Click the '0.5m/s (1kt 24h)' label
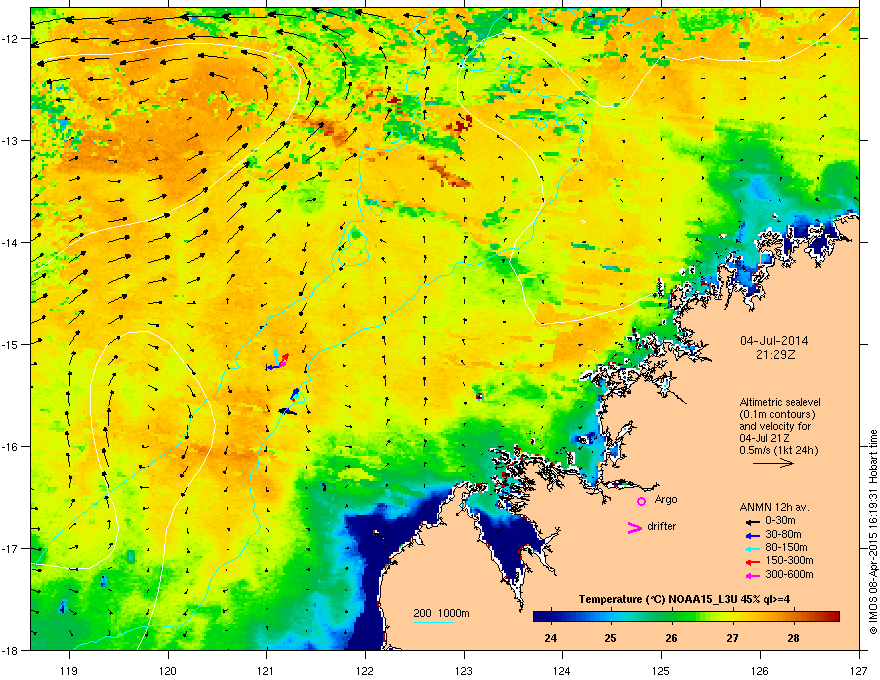The image size is (880, 680). tap(779, 451)
